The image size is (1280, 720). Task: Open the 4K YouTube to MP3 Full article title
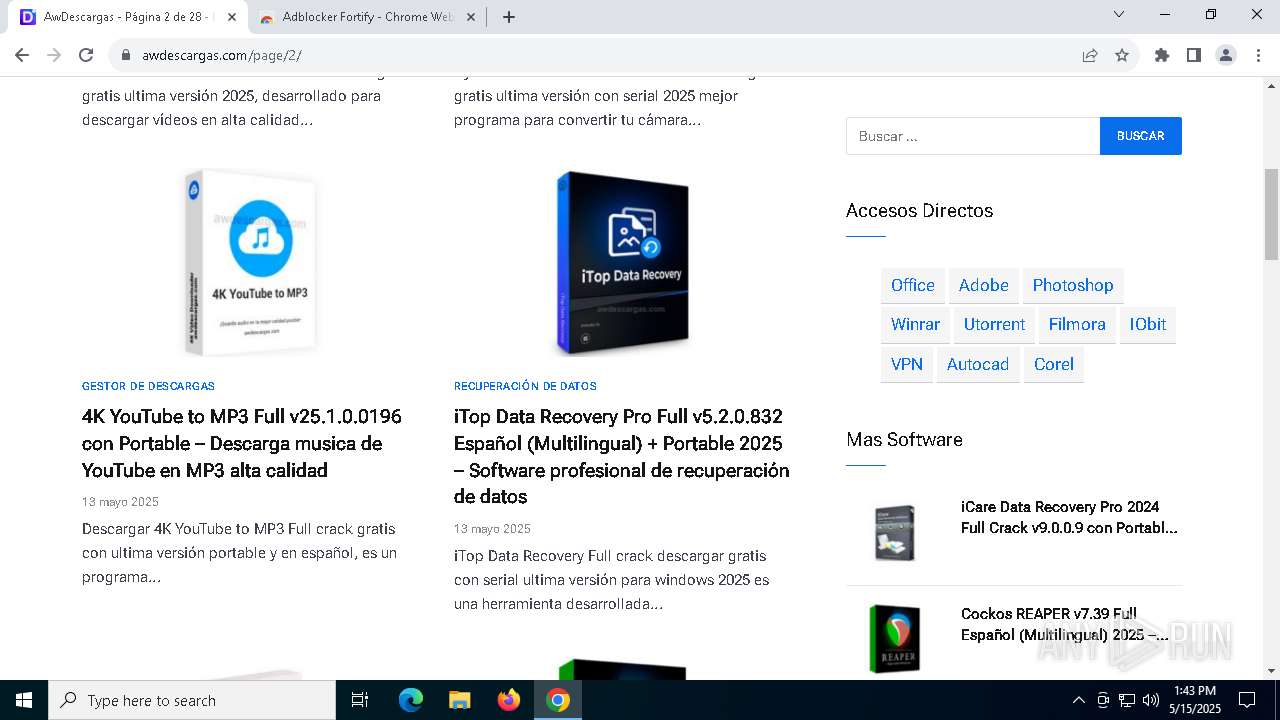(242, 443)
